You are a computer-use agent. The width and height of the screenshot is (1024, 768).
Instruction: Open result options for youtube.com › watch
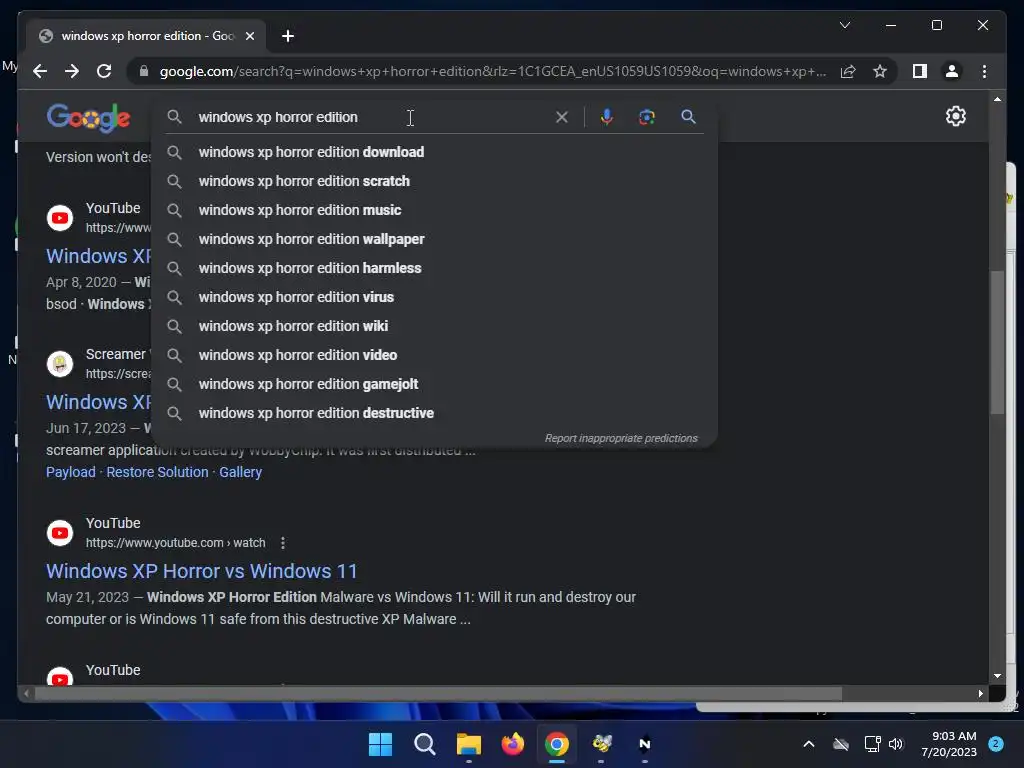282,543
